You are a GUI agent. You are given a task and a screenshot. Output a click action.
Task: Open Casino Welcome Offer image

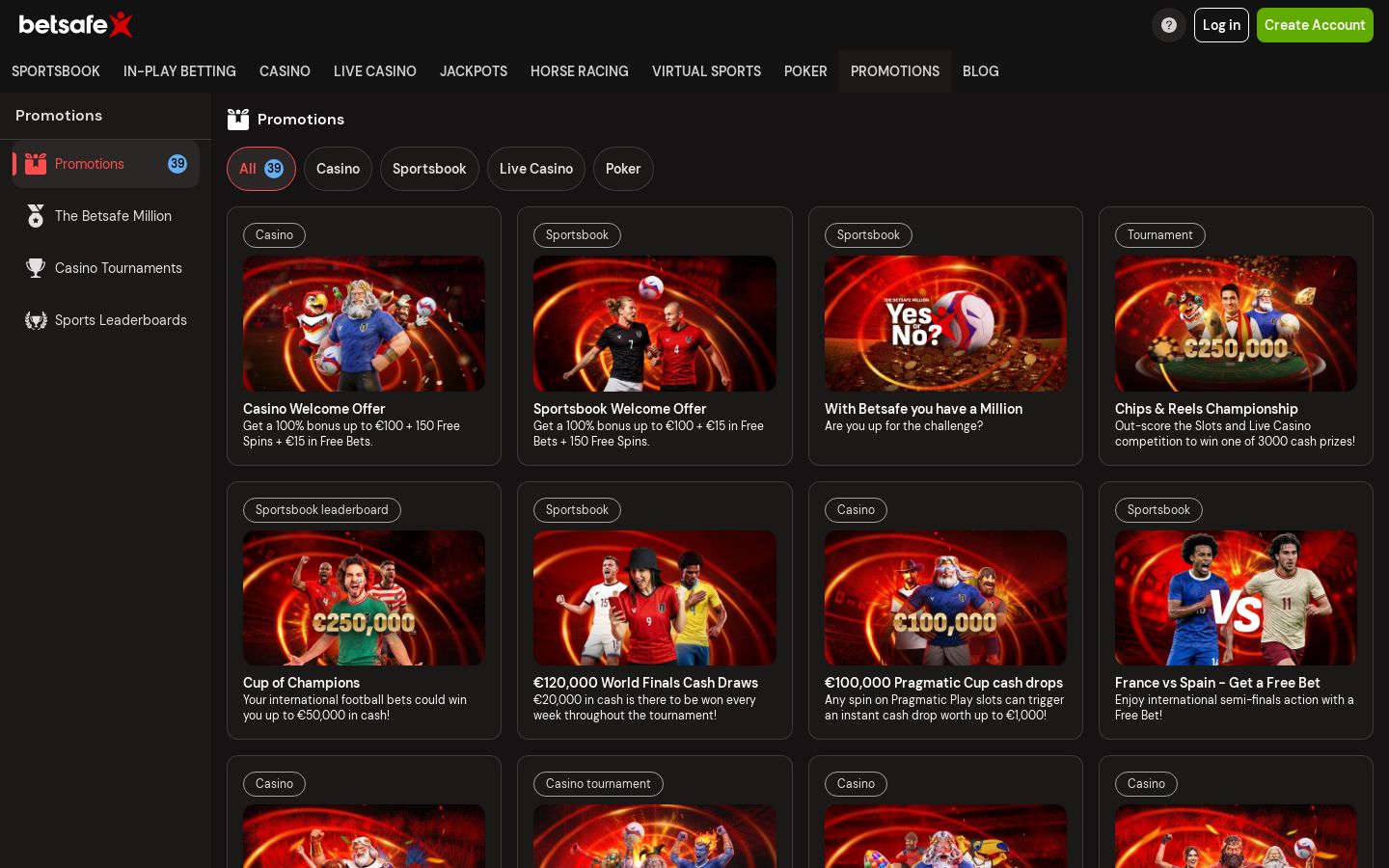pyautogui.click(x=364, y=323)
